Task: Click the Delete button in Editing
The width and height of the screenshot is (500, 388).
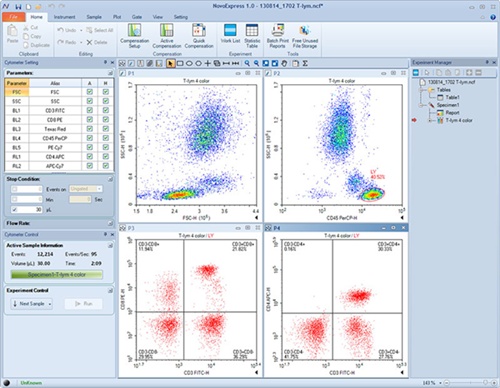Action: pyautogui.click(x=97, y=42)
